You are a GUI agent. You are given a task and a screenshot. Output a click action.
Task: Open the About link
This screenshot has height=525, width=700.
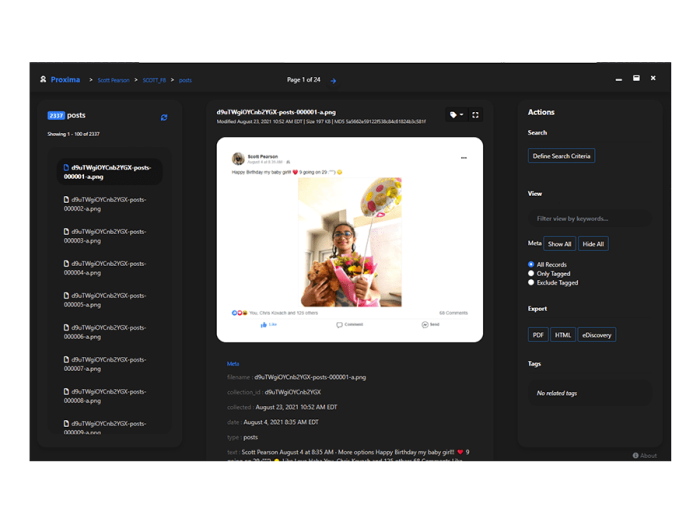point(645,455)
